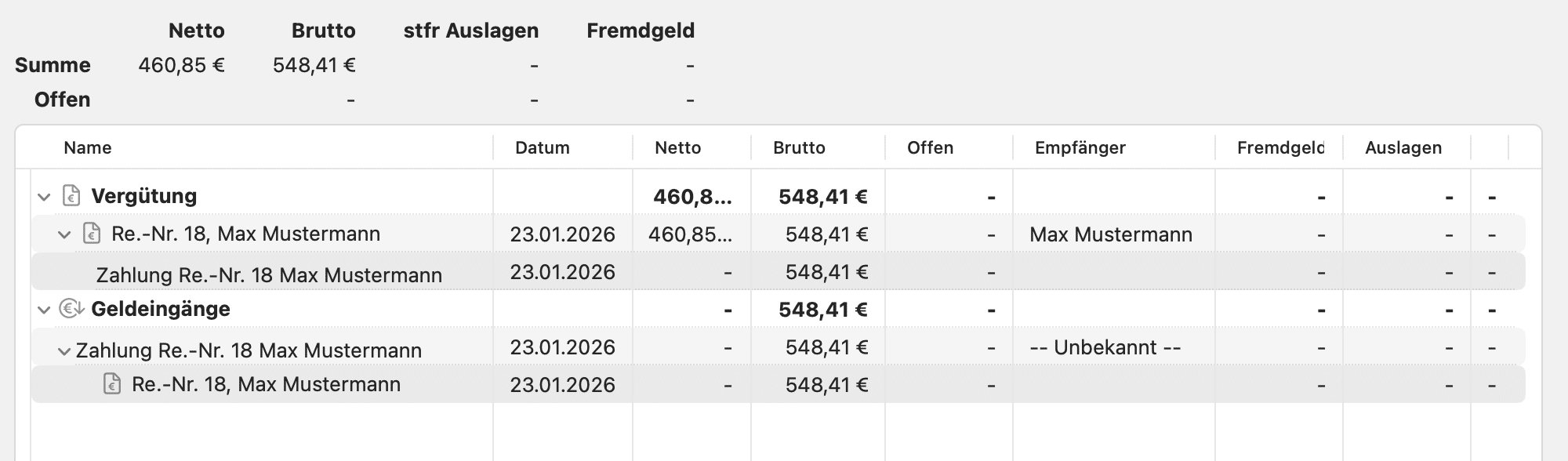Click the -- Unbekannt -- Empfänger cell

click(x=1105, y=347)
